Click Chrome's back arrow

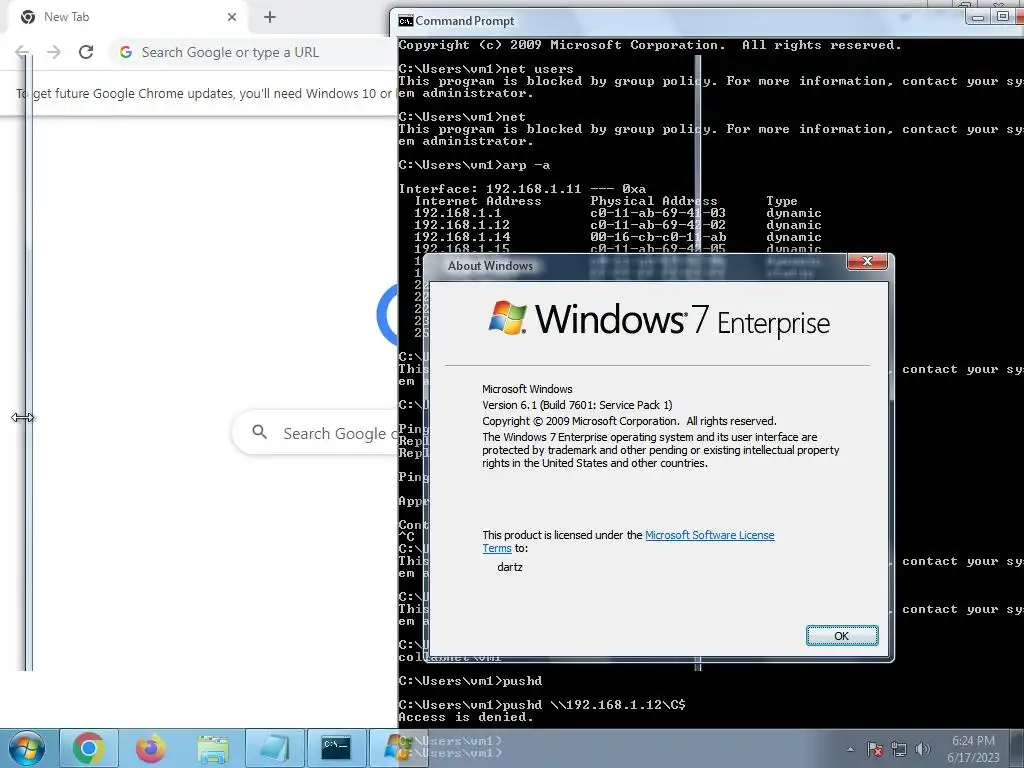click(22, 52)
